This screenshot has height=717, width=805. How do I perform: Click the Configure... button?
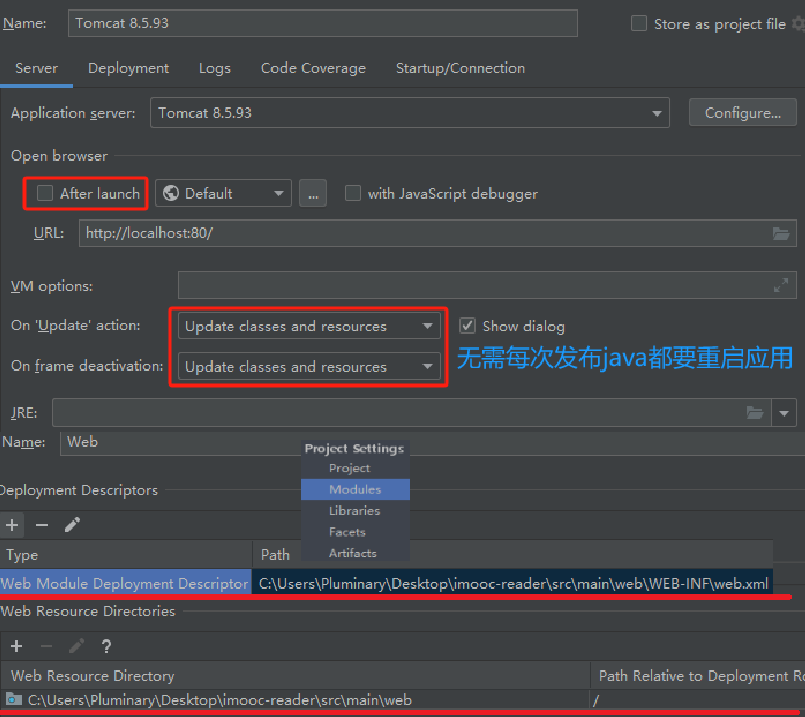[x=742, y=113]
